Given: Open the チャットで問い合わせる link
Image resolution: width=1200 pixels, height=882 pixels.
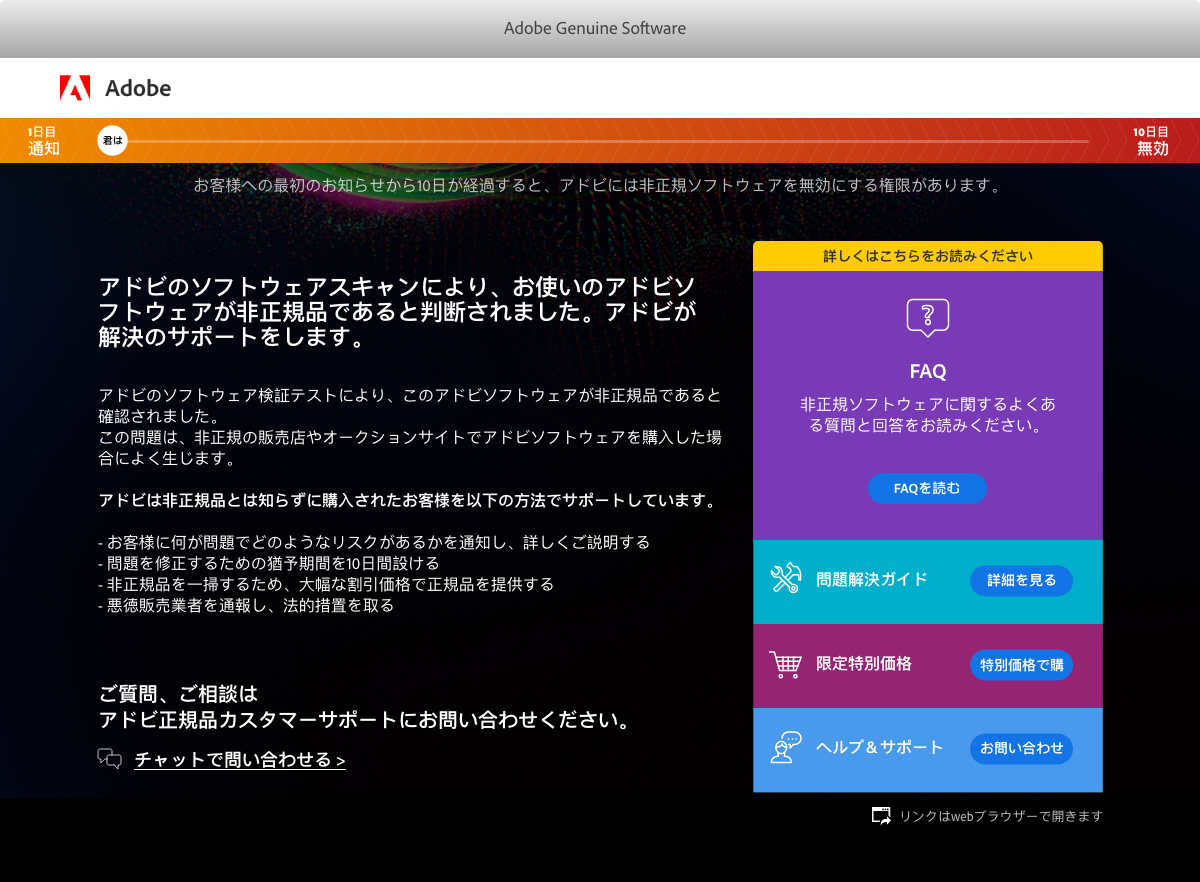Looking at the screenshot, I should click(238, 760).
